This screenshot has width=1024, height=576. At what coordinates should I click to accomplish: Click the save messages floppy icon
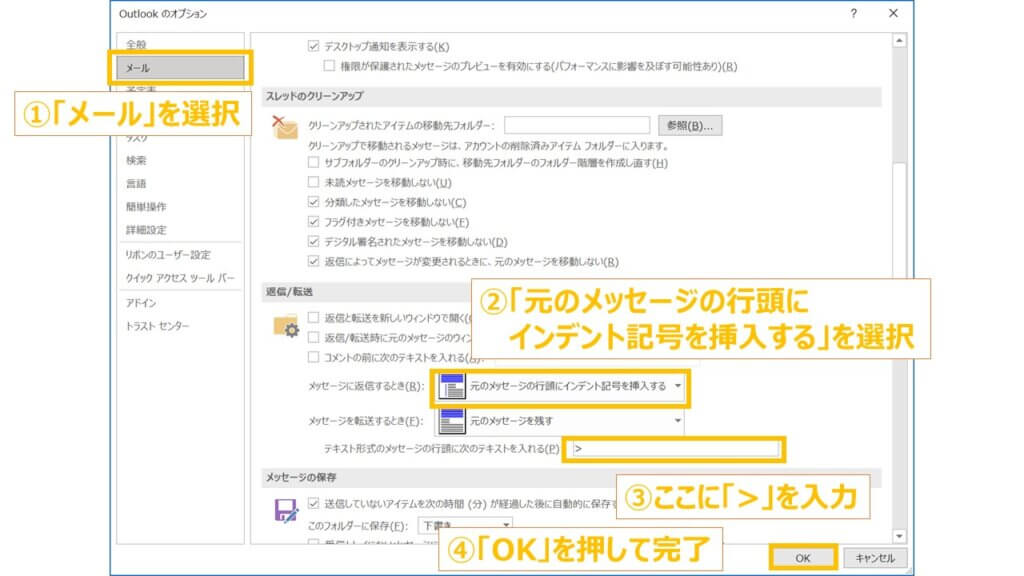[x=286, y=511]
